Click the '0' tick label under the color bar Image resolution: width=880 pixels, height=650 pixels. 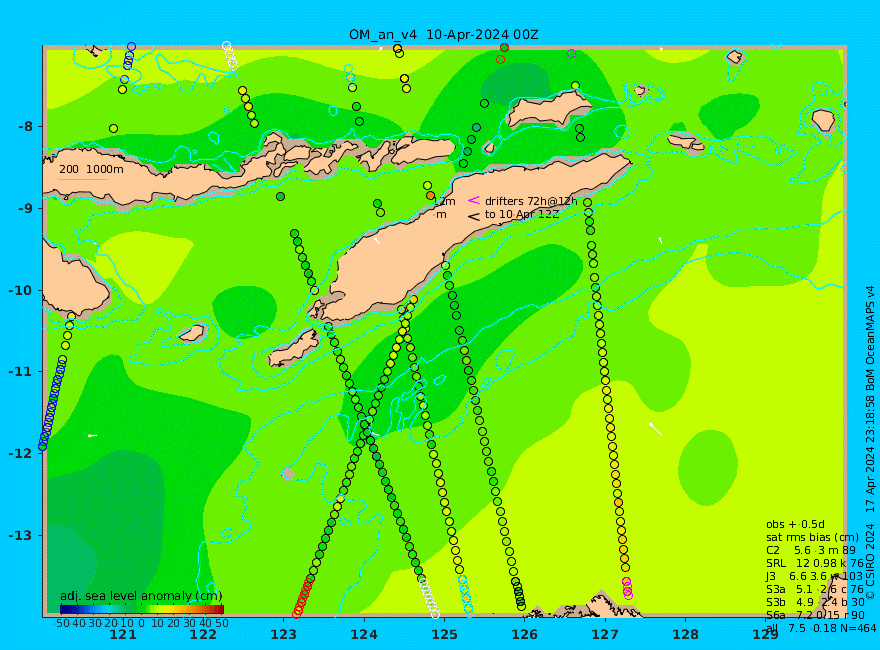[x=141, y=622]
